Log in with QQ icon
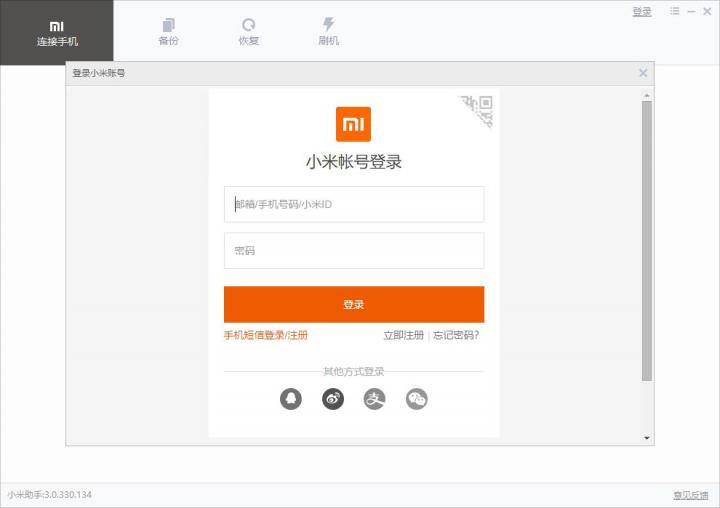The height and width of the screenshot is (508, 720). (x=291, y=399)
